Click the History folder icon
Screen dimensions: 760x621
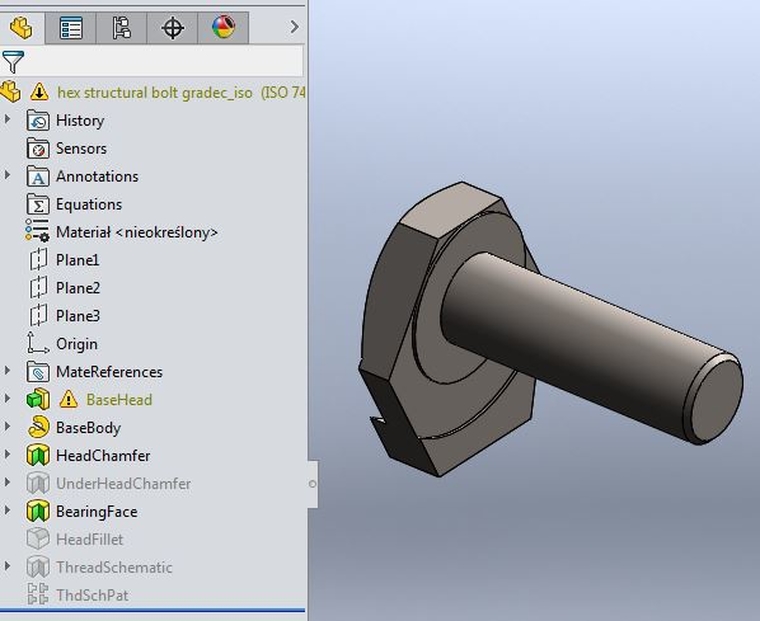tap(38, 120)
